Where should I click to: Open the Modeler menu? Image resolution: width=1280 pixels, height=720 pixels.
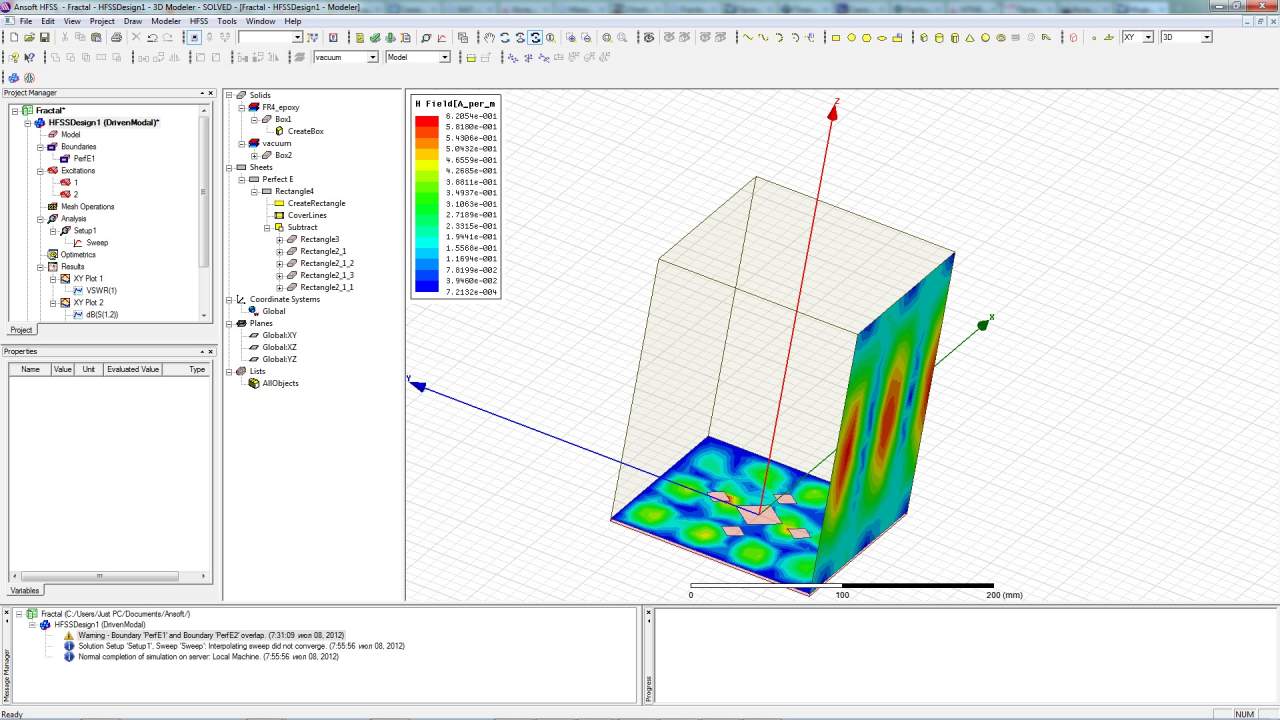[166, 21]
